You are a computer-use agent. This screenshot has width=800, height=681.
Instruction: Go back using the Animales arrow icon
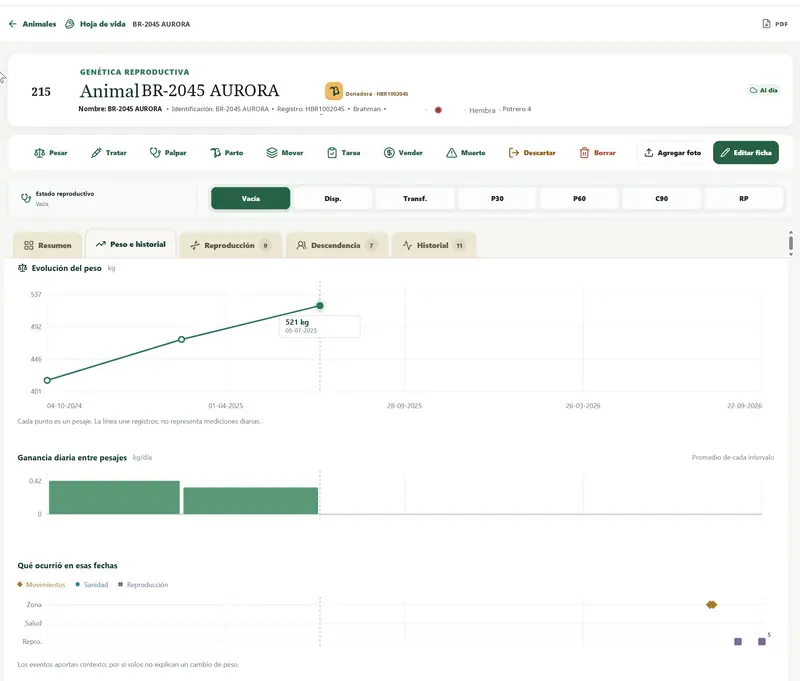pos(13,24)
